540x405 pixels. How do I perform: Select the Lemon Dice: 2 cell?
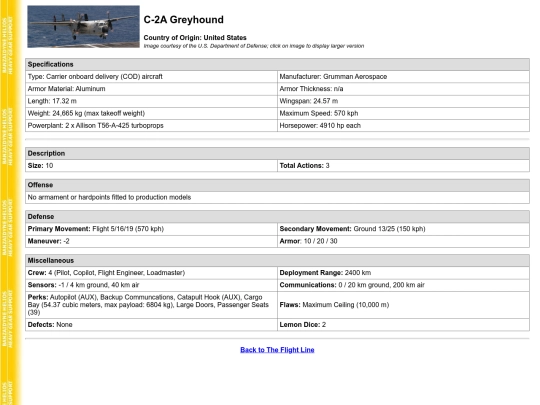[403, 325]
